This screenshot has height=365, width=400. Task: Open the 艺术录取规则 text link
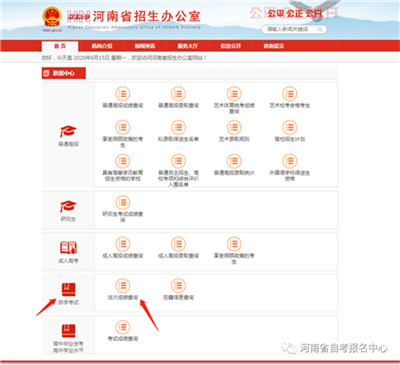pos(234,139)
